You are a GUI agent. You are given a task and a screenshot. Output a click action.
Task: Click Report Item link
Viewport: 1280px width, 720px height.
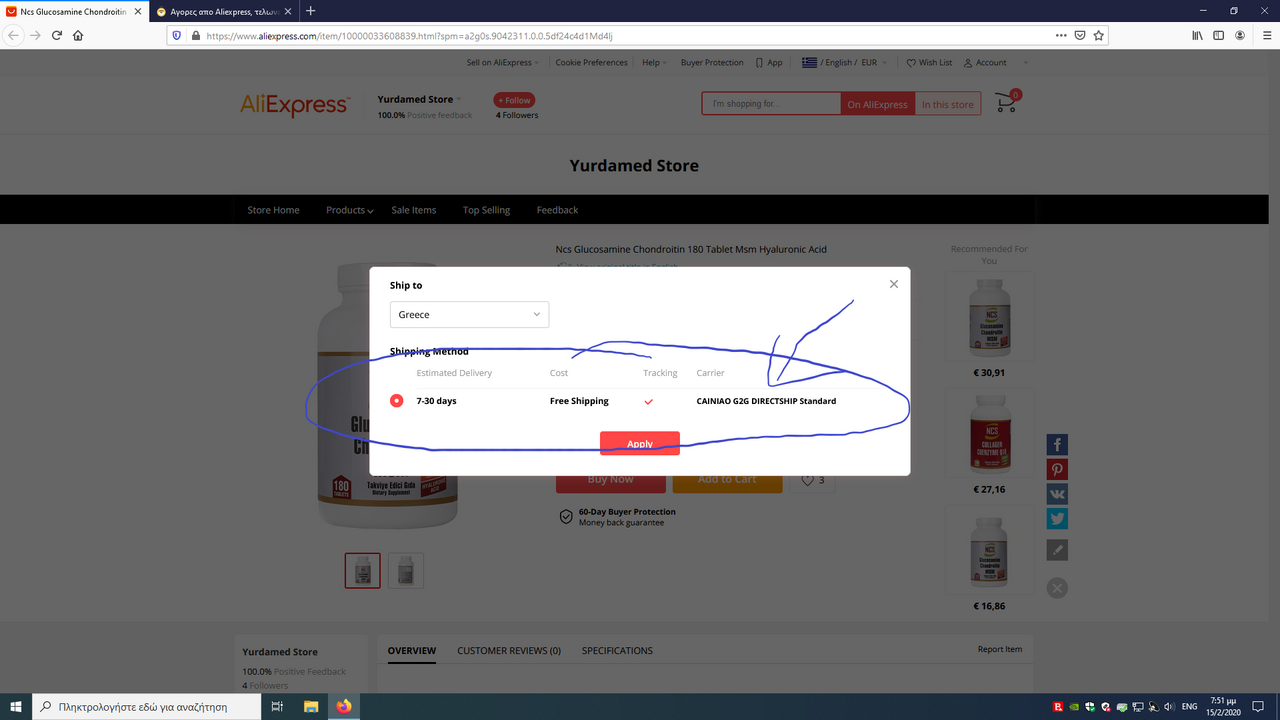(x=1000, y=650)
